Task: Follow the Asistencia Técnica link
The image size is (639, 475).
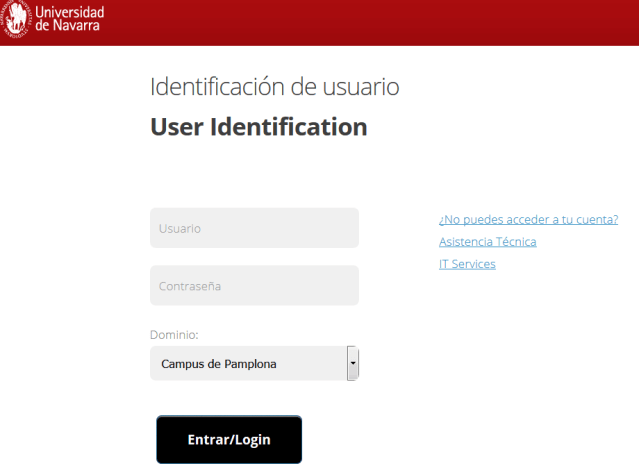Action: pos(487,242)
